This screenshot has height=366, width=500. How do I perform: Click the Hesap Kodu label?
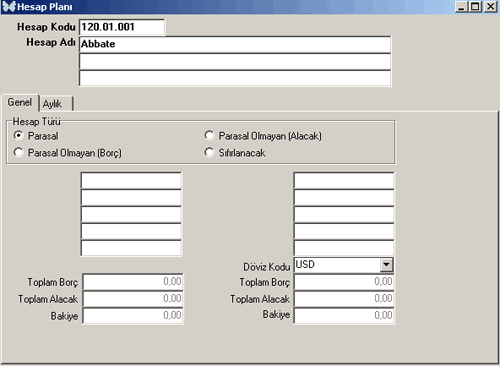pos(46,27)
